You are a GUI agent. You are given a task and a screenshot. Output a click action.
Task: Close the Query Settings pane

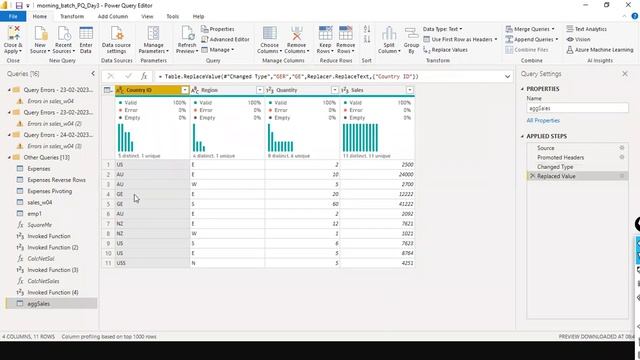coord(625,73)
